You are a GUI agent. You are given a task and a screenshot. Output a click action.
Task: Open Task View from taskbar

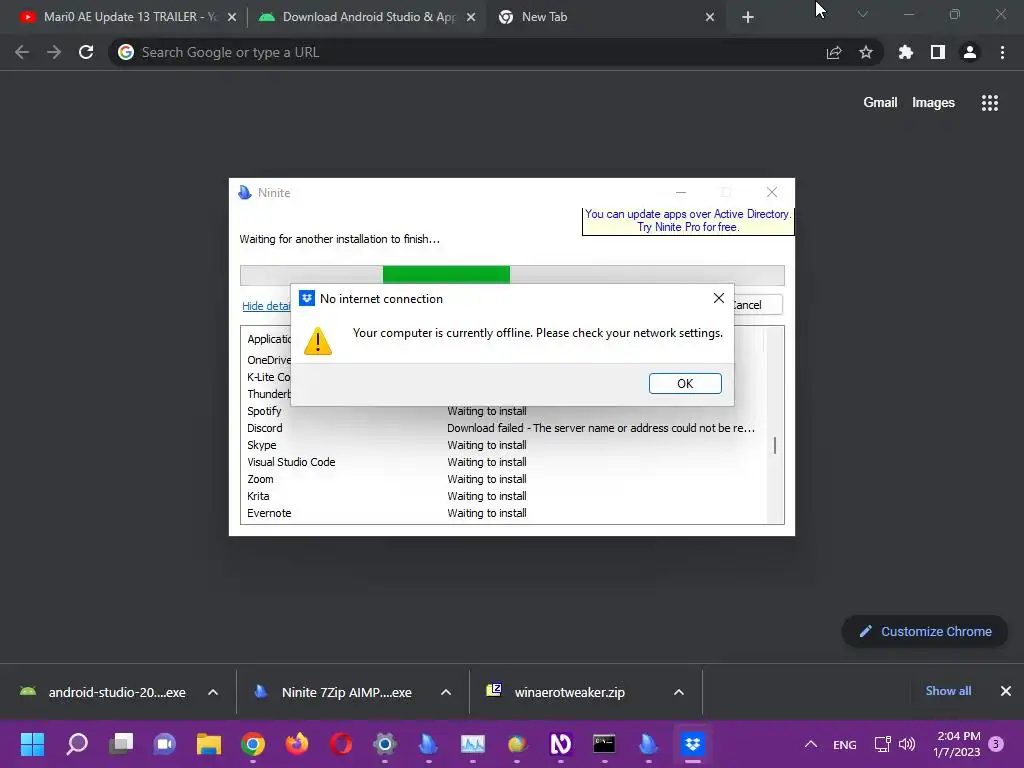(x=121, y=744)
